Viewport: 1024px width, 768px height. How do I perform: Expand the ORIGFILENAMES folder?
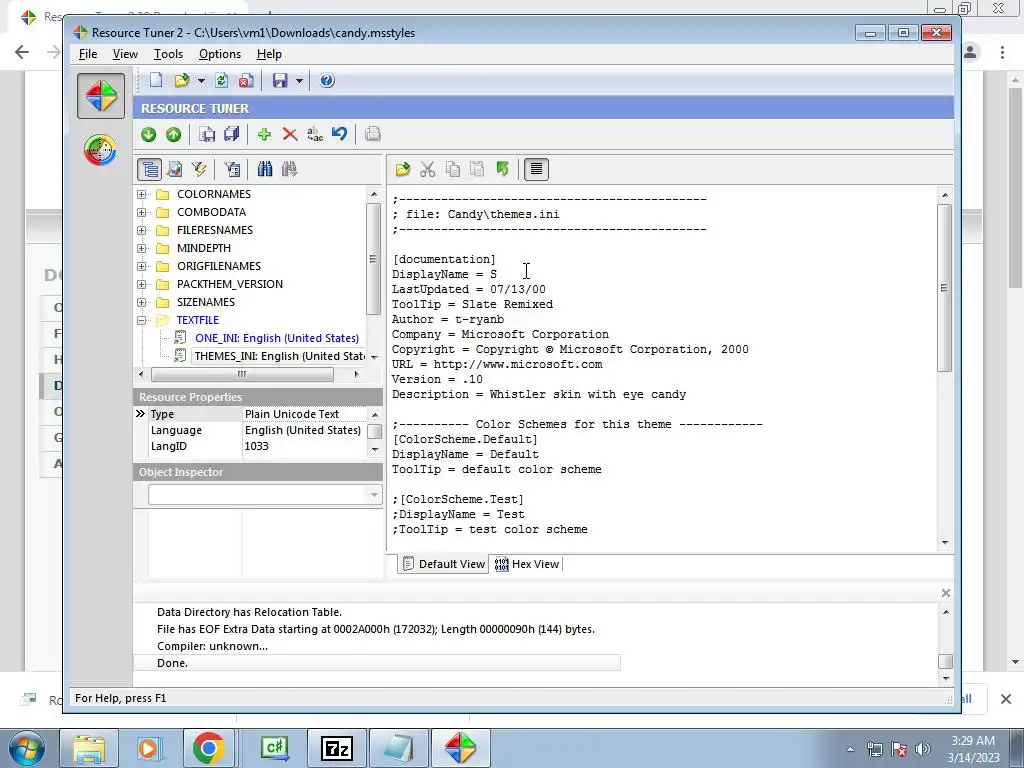142,266
